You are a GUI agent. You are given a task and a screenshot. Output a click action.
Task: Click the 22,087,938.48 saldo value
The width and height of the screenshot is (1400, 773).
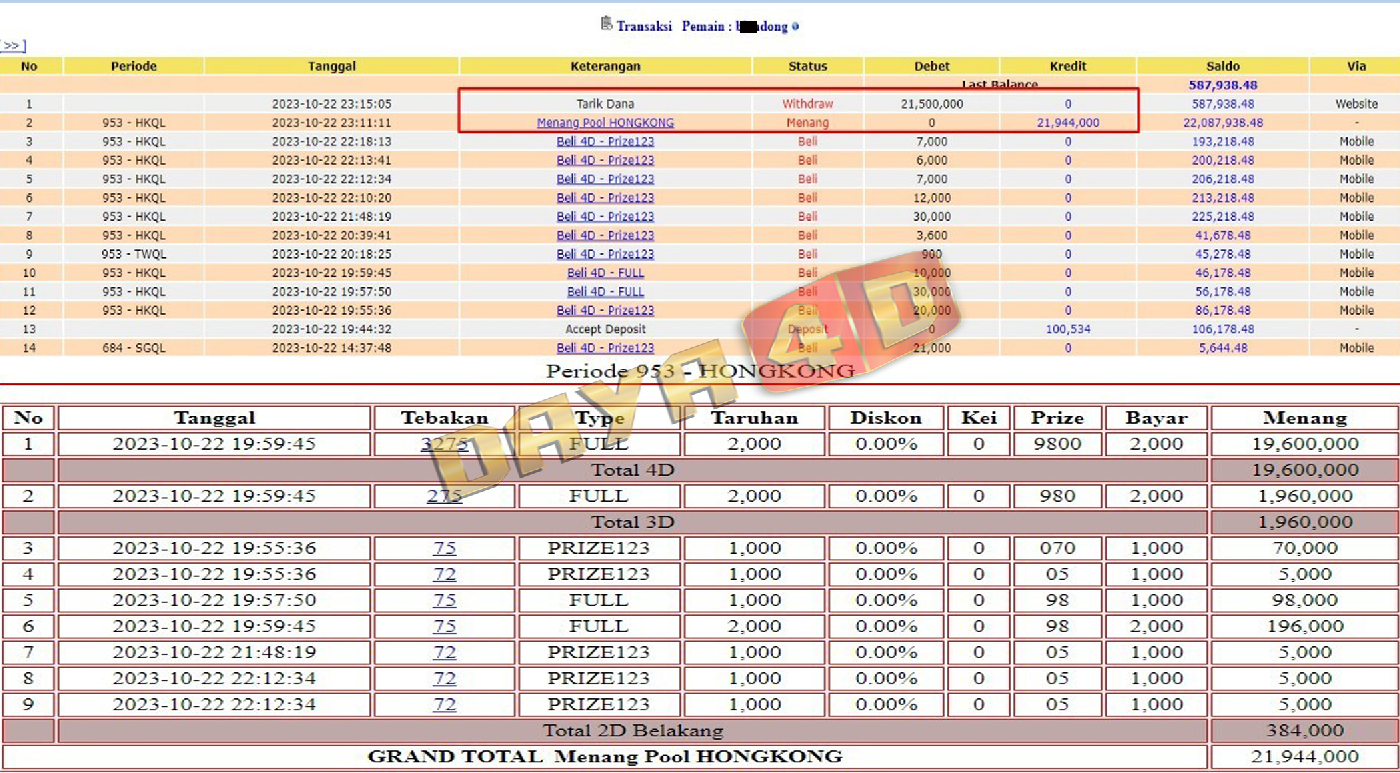coord(1222,123)
